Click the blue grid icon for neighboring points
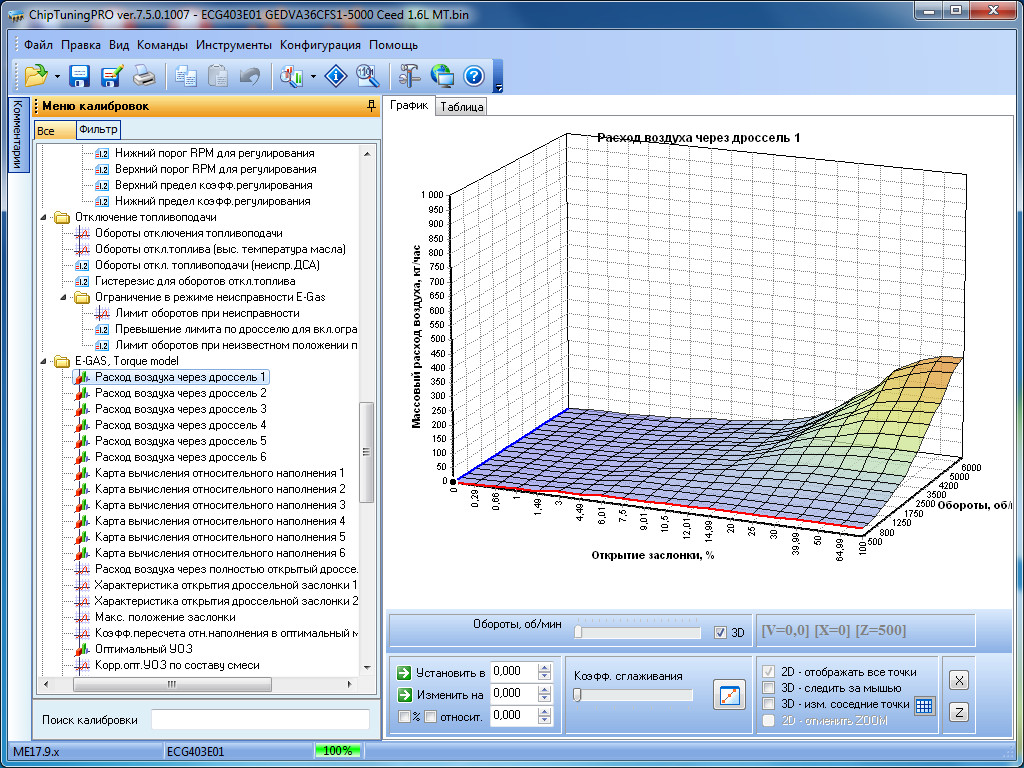 [924, 705]
